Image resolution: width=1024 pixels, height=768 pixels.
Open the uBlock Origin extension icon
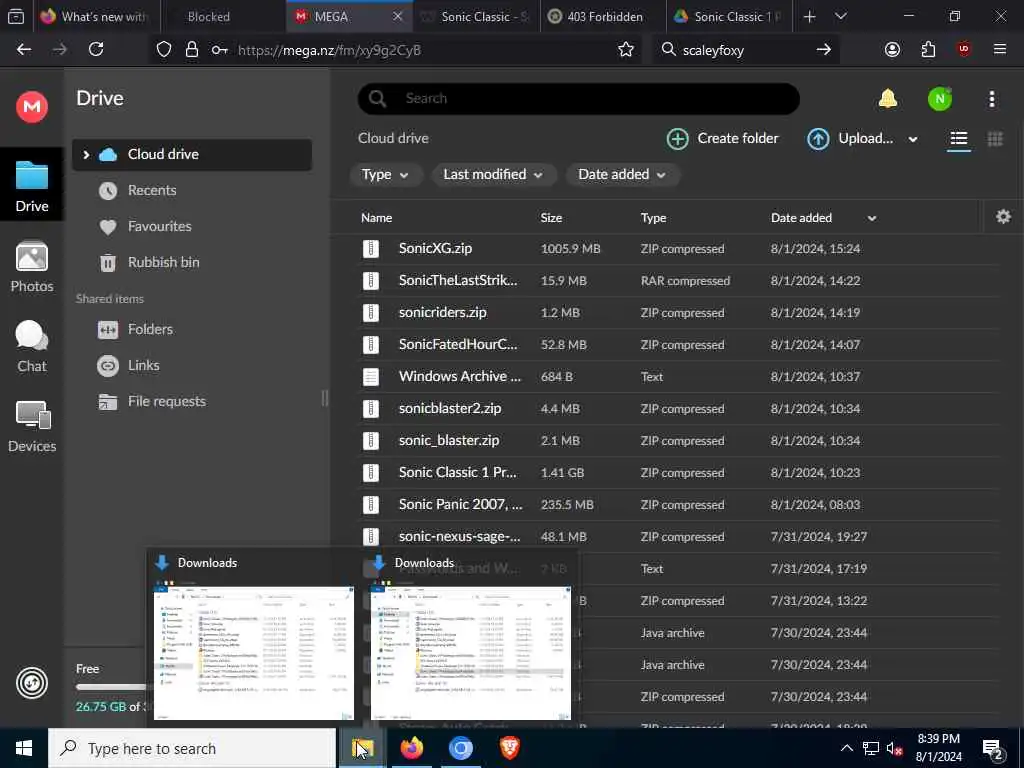tap(964, 50)
